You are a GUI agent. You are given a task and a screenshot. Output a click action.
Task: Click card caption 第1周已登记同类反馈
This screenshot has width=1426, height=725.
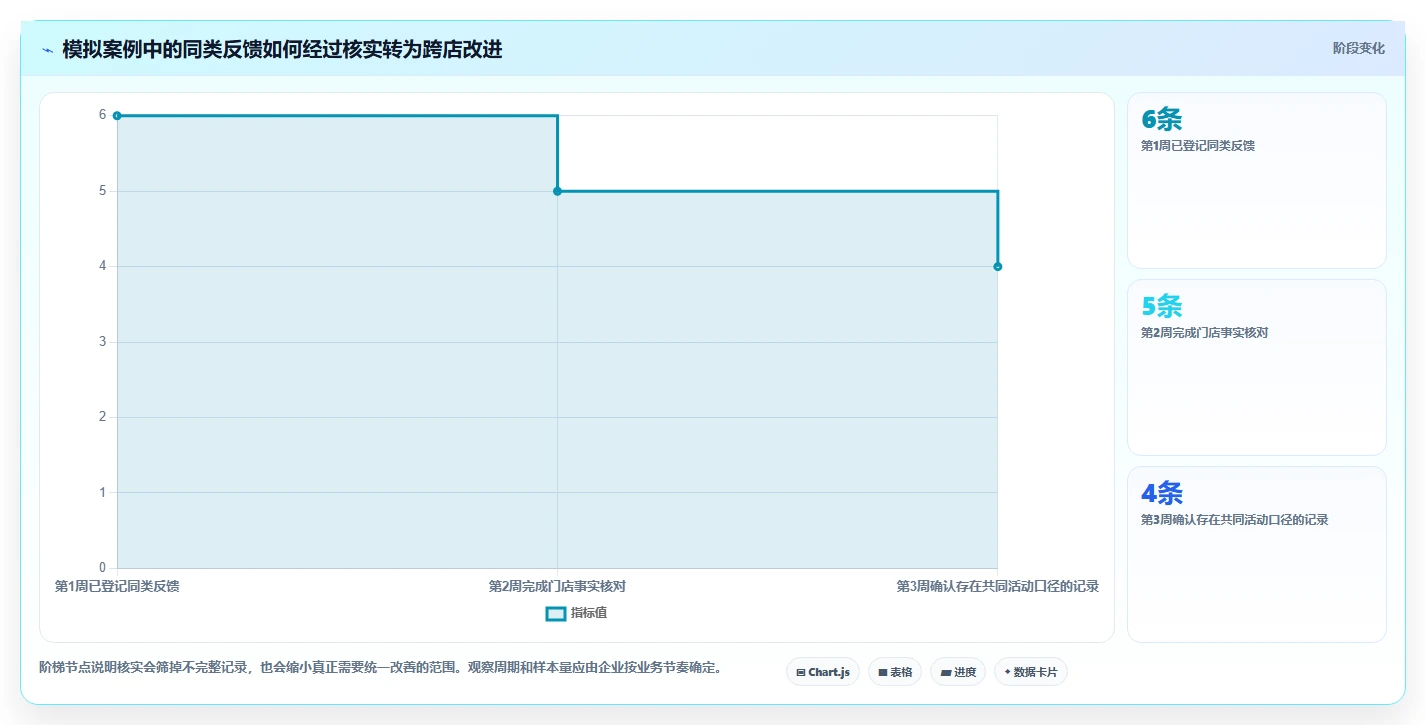pos(1197,146)
